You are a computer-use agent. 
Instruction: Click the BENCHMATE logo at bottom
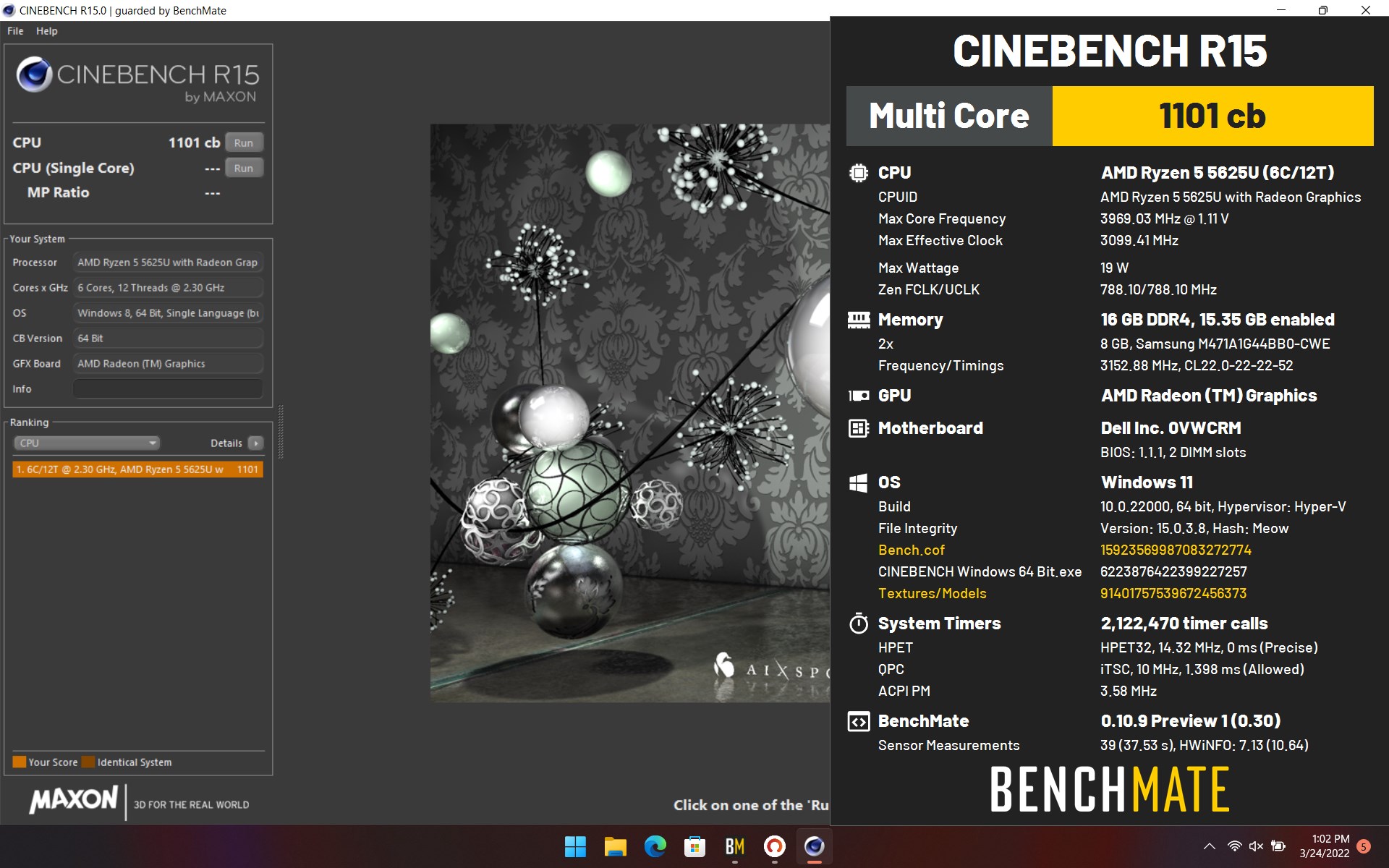(x=1110, y=789)
